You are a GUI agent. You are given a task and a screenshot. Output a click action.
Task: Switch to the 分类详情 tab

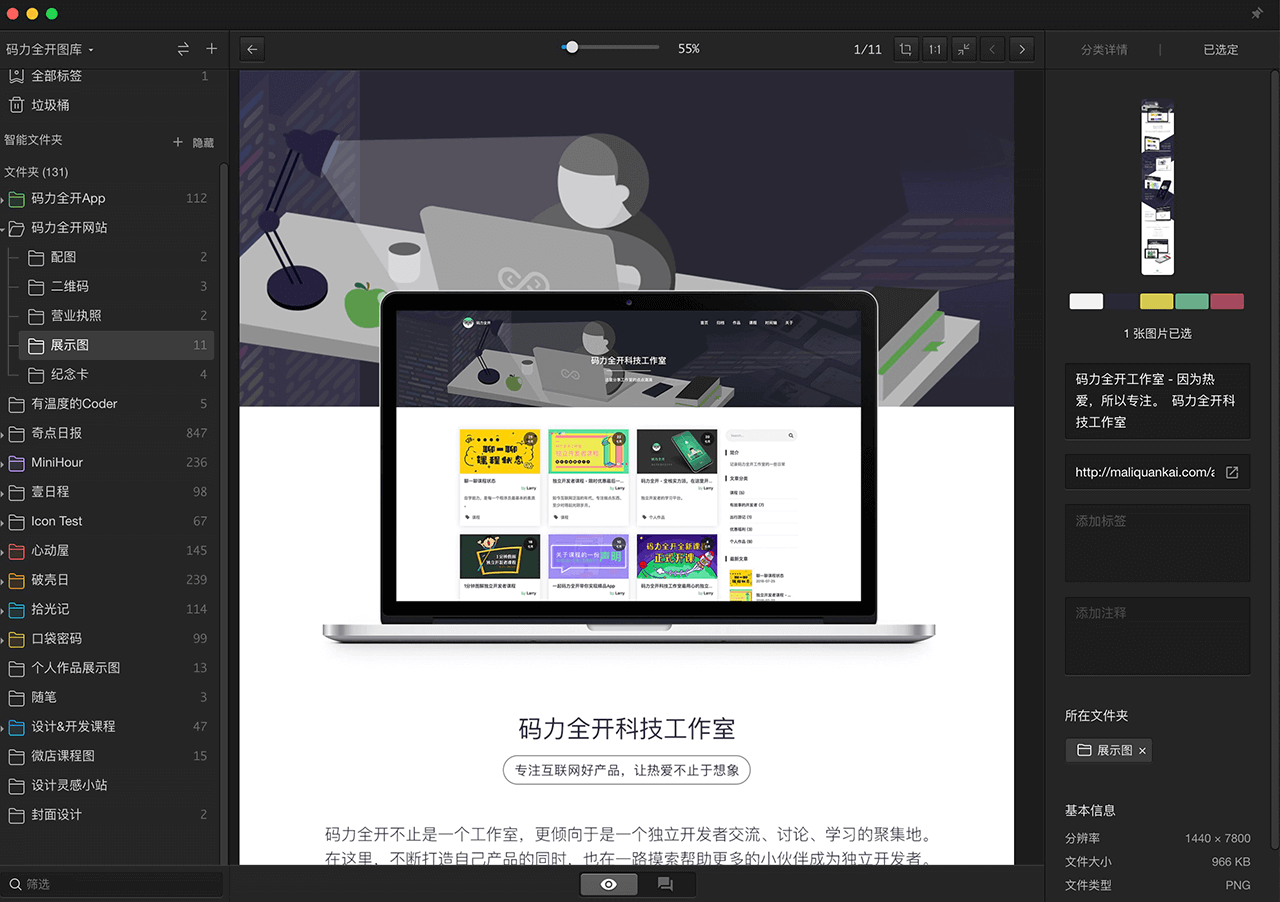1104,49
